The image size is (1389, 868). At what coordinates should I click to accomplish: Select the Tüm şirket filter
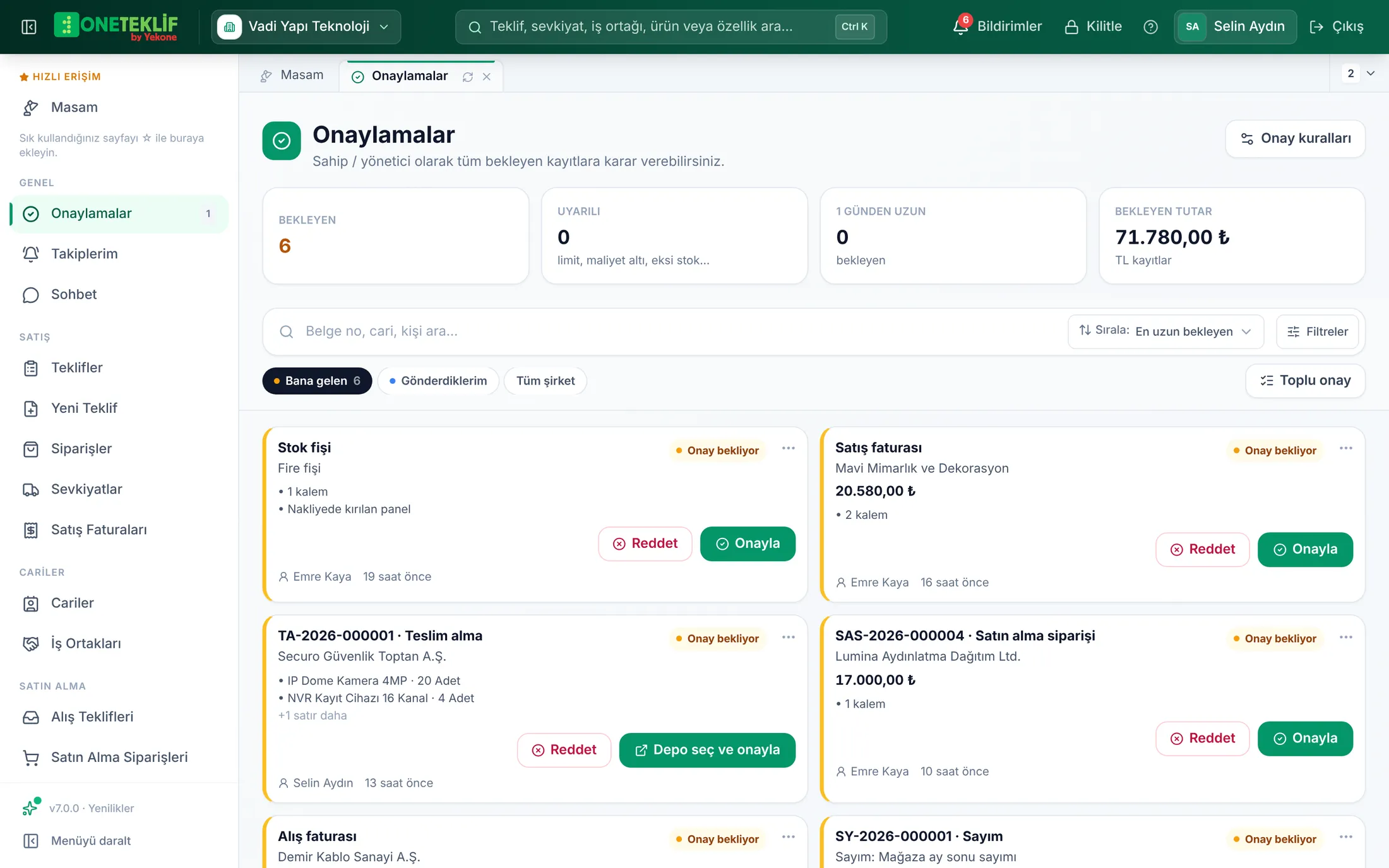pyautogui.click(x=545, y=381)
